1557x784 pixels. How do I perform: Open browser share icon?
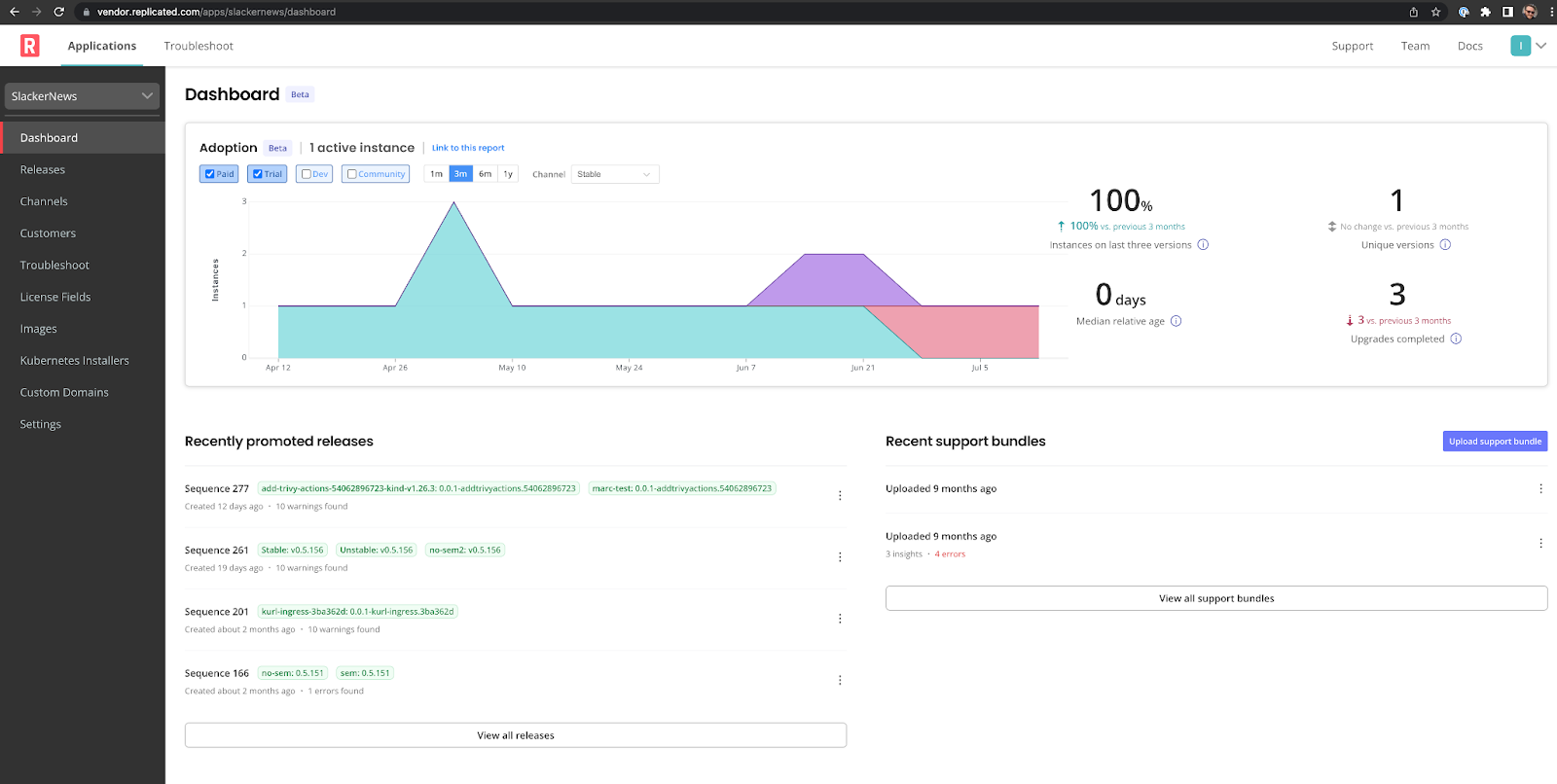pos(1413,12)
